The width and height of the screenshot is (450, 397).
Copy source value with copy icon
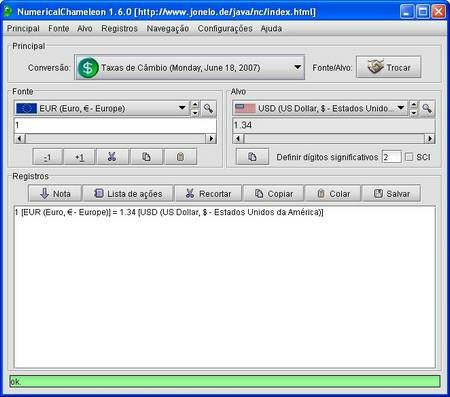(x=147, y=157)
